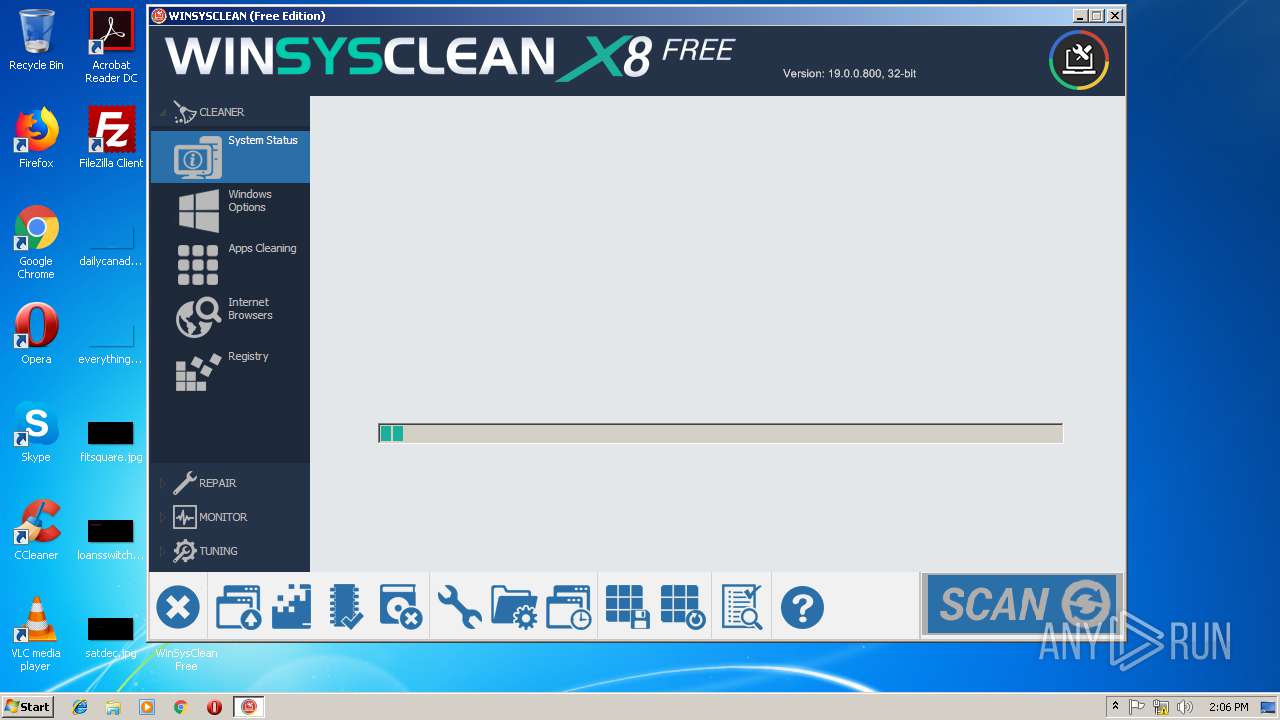Open the Registry cleaner section
1280x720 pixels.
[230, 373]
